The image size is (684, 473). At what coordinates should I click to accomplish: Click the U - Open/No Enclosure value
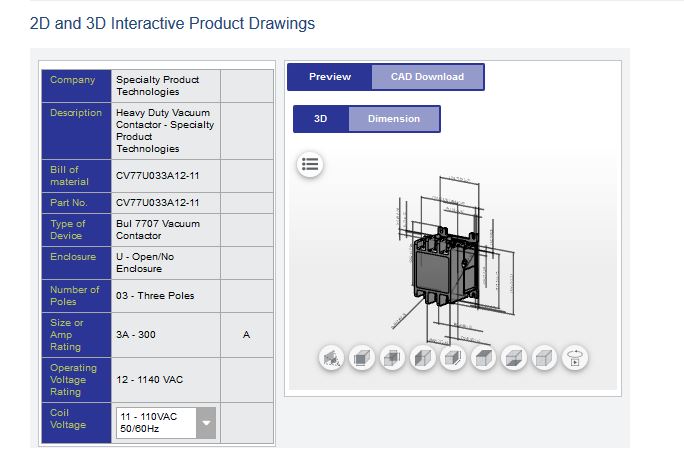(x=166, y=263)
